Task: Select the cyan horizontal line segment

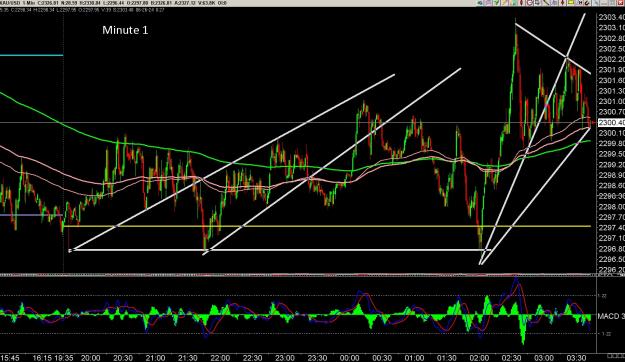Action: [31, 55]
